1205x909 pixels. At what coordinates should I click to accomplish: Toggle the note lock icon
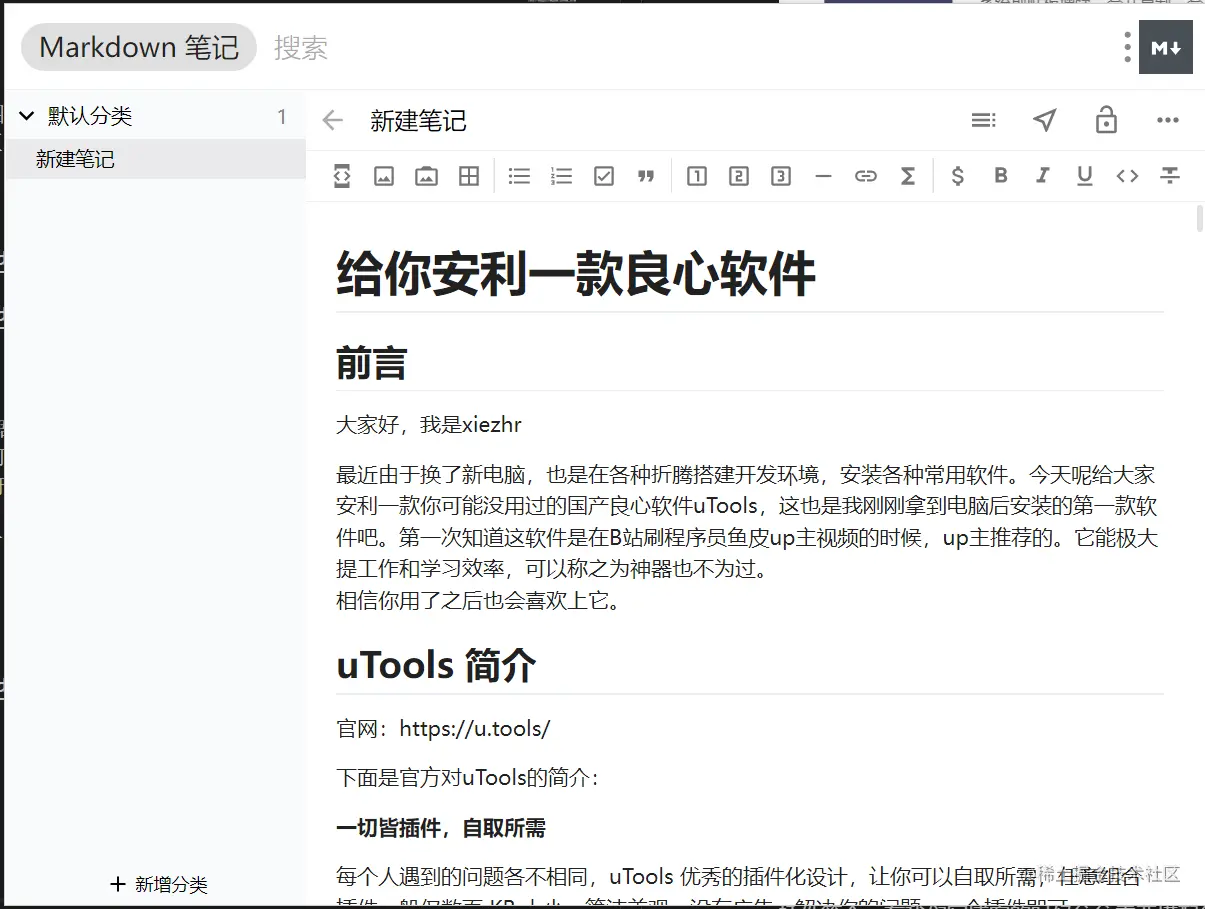1106,120
